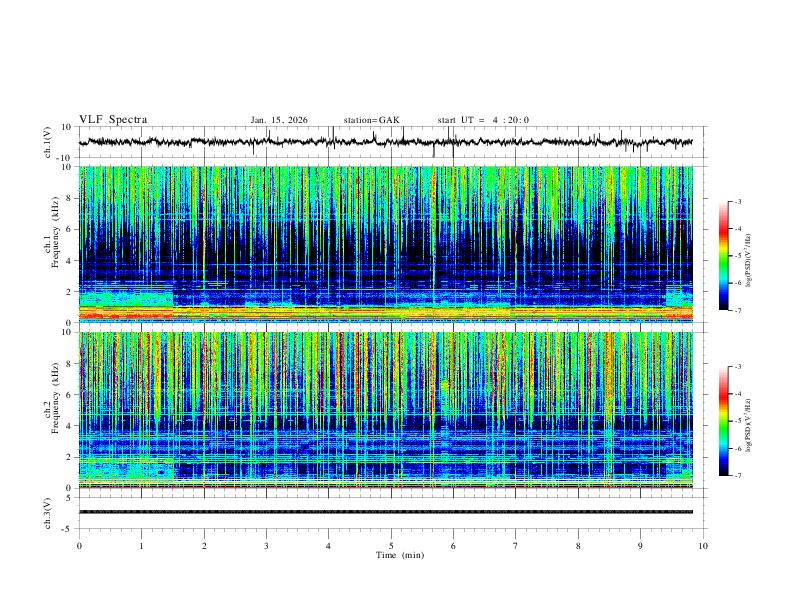The height and width of the screenshot is (612, 792).
Task: Click the "10" tick on the time axis
Action: click(703, 546)
